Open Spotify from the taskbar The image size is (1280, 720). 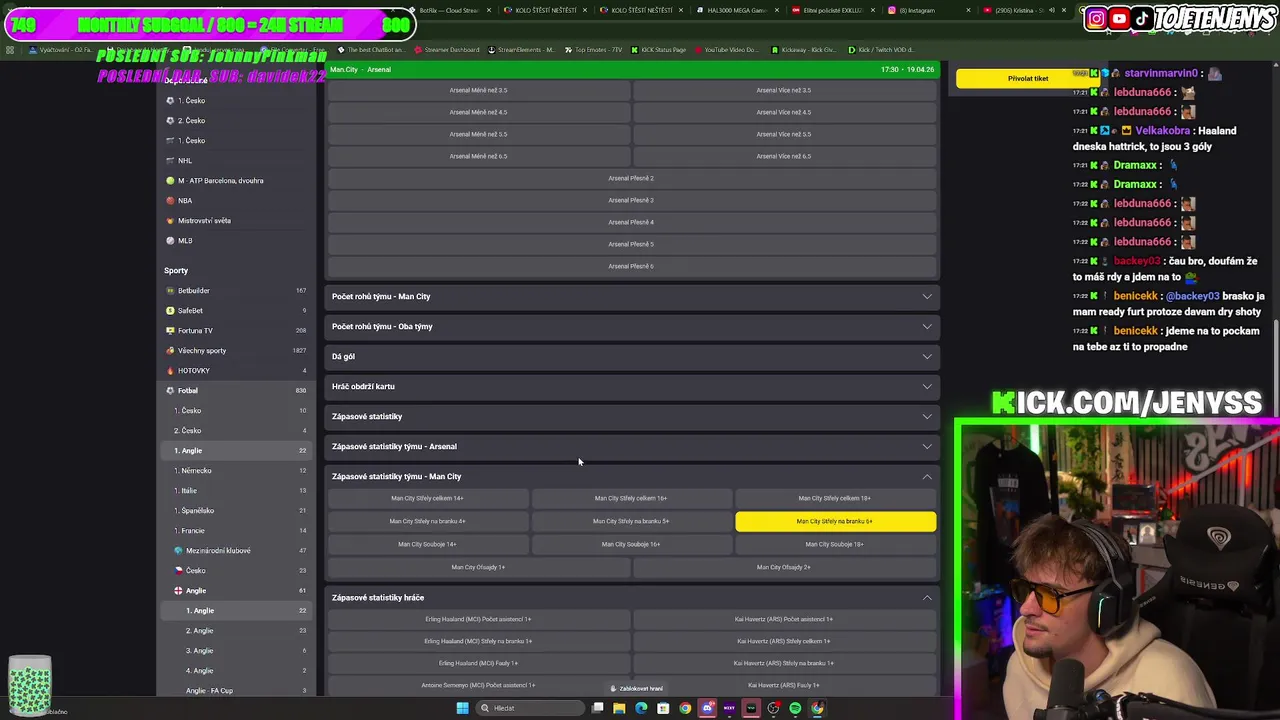[x=795, y=708]
